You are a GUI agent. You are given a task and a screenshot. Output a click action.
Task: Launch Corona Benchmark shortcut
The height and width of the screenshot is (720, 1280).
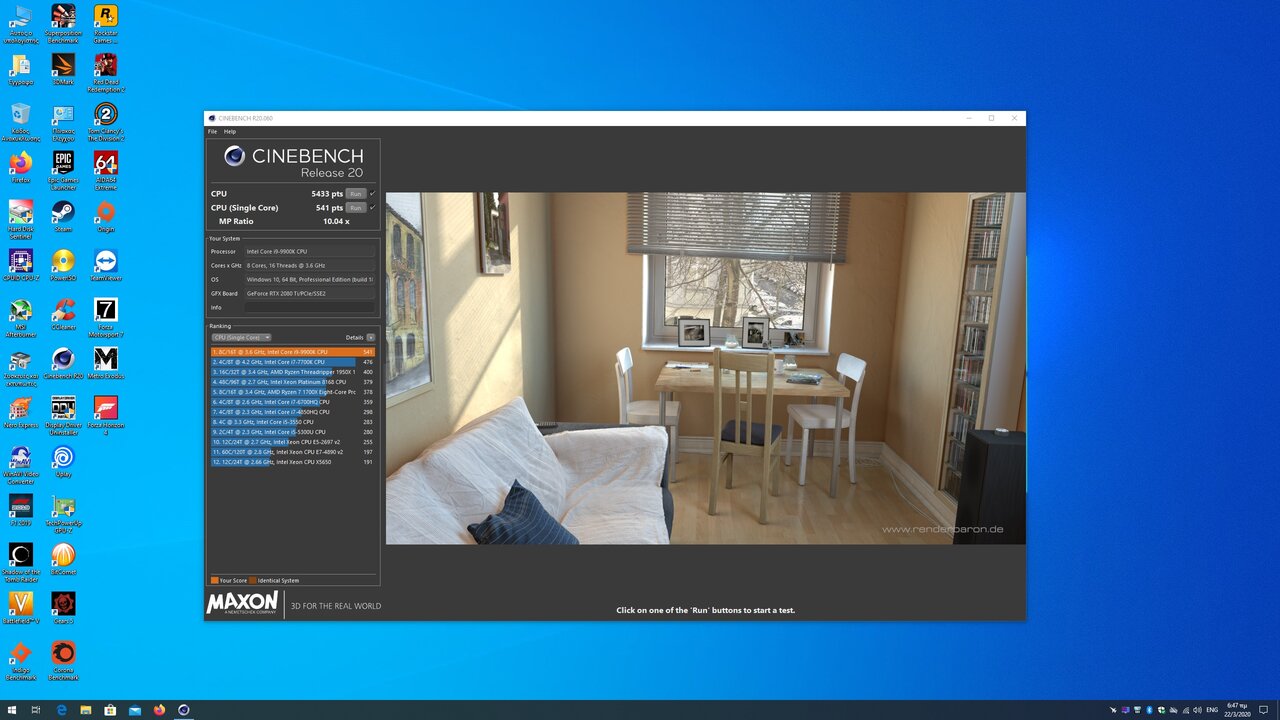click(x=63, y=660)
